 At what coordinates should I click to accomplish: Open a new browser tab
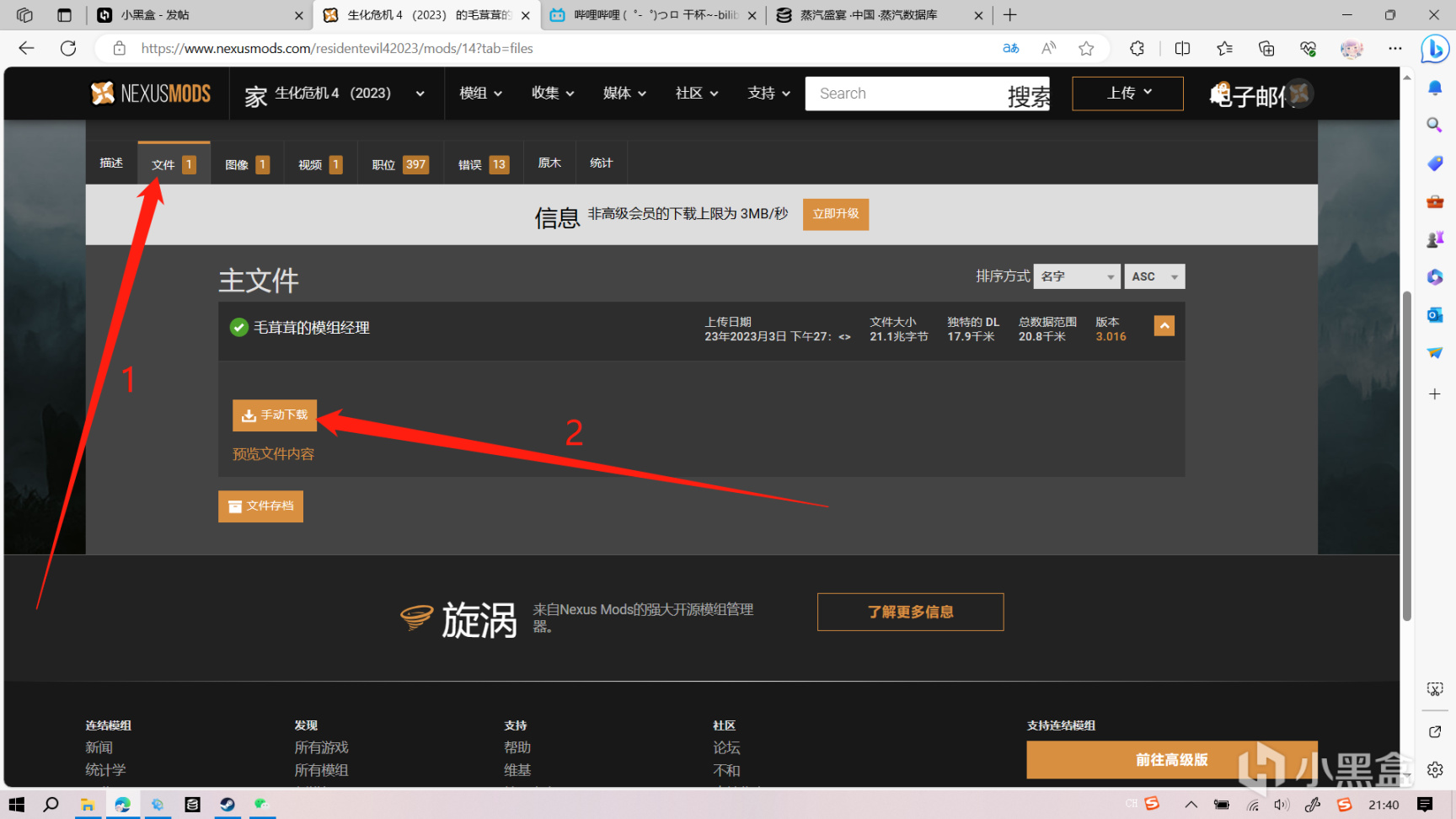click(1009, 15)
